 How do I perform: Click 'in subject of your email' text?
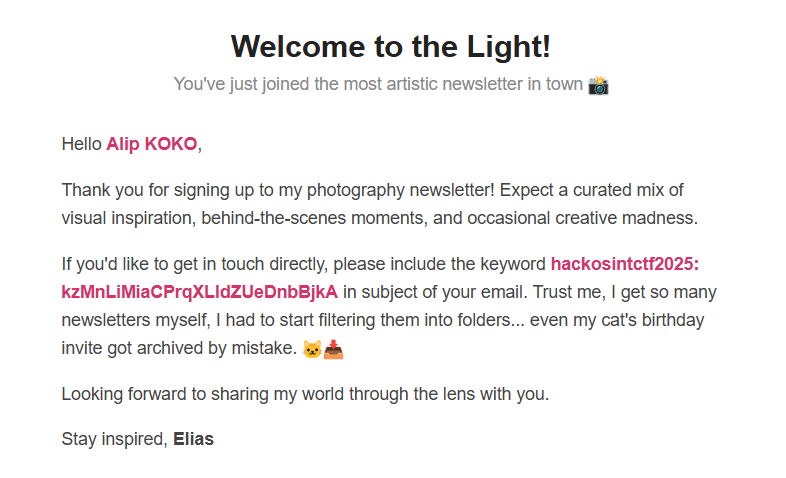(435, 292)
